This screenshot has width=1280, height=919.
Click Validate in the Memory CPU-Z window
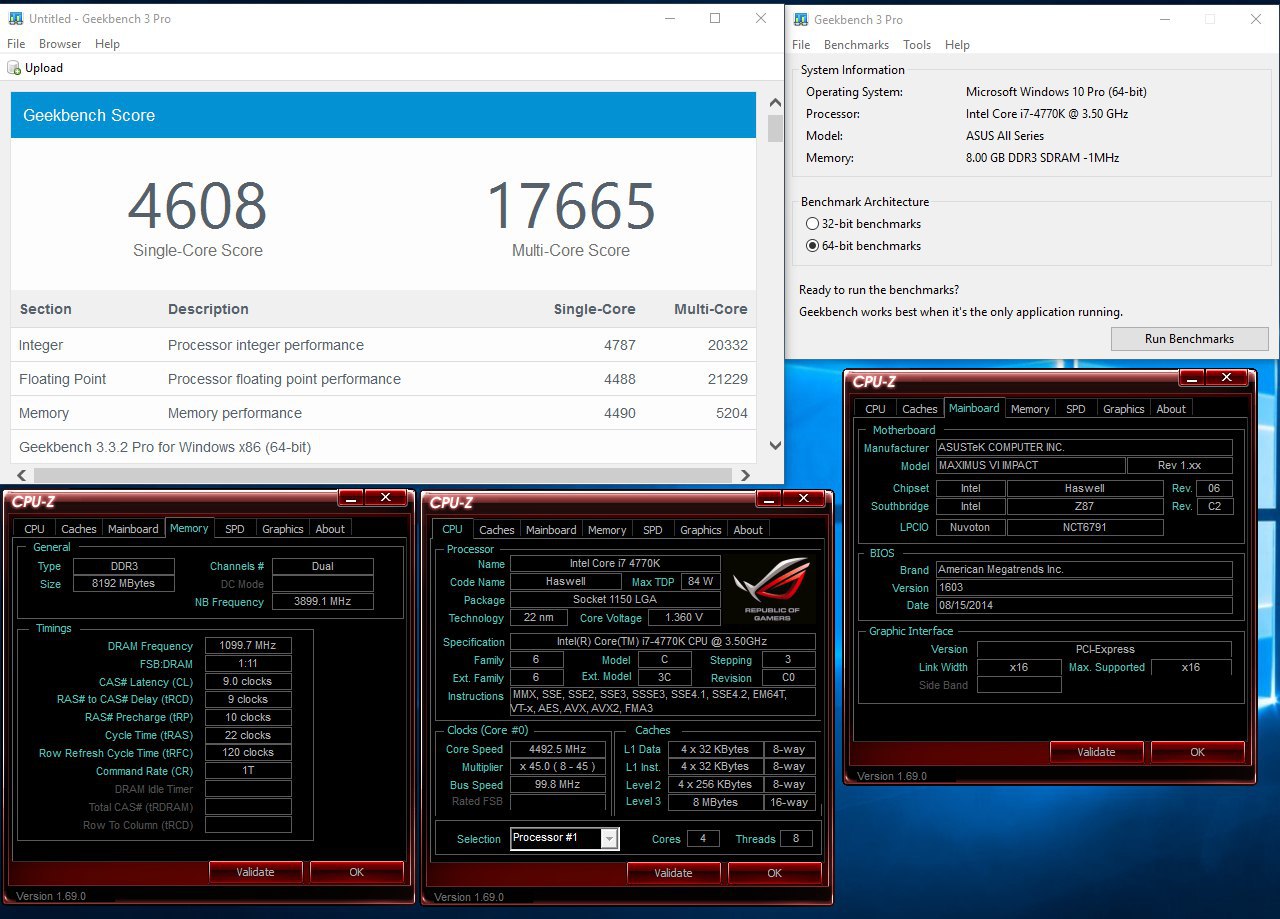coord(255,872)
